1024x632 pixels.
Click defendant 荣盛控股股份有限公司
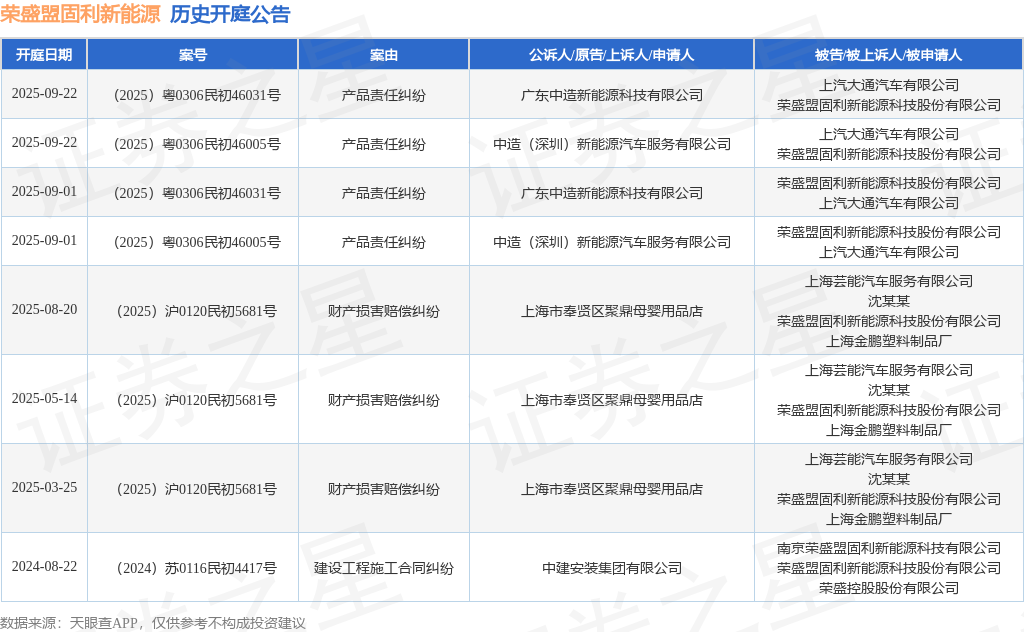click(888, 588)
